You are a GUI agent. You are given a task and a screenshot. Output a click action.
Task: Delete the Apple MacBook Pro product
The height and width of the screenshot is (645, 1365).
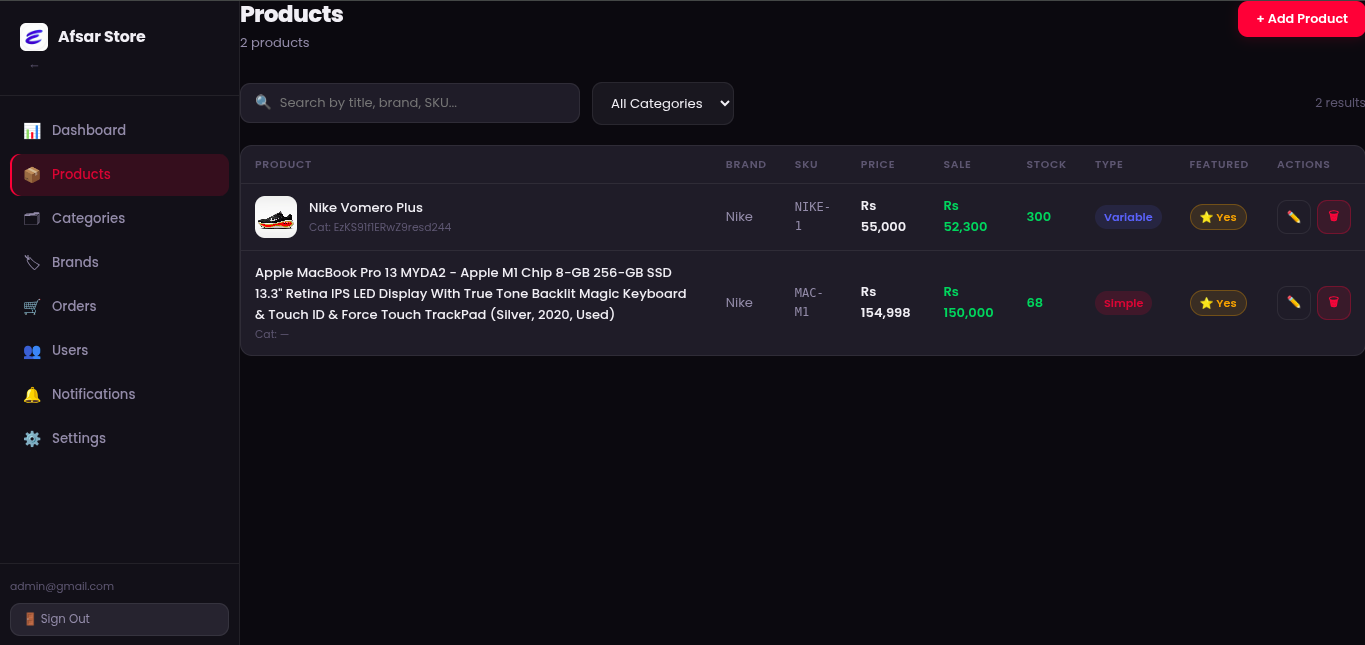pos(1334,303)
